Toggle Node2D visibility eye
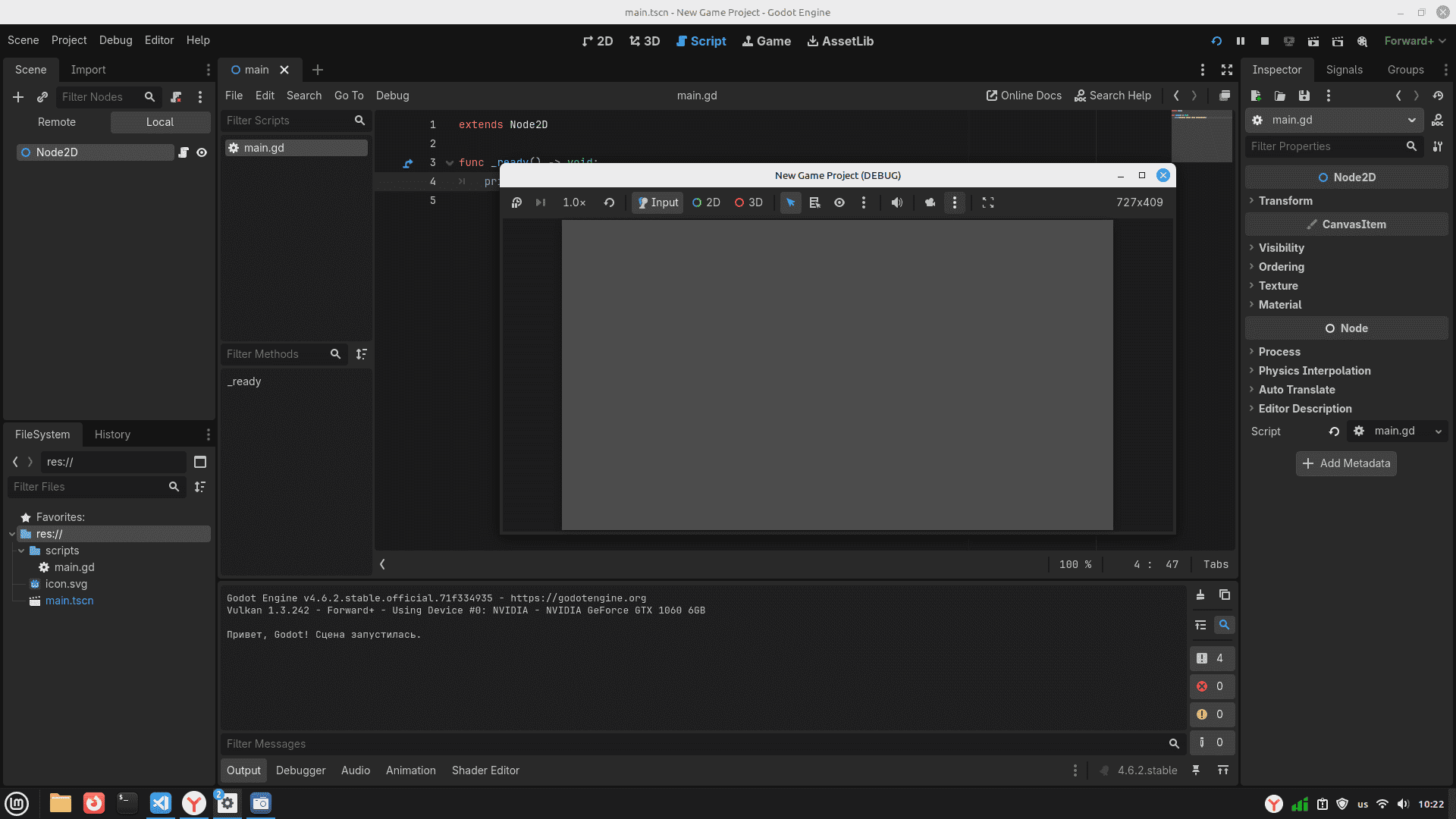This screenshot has height=819, width=1456. coord(202,152)
